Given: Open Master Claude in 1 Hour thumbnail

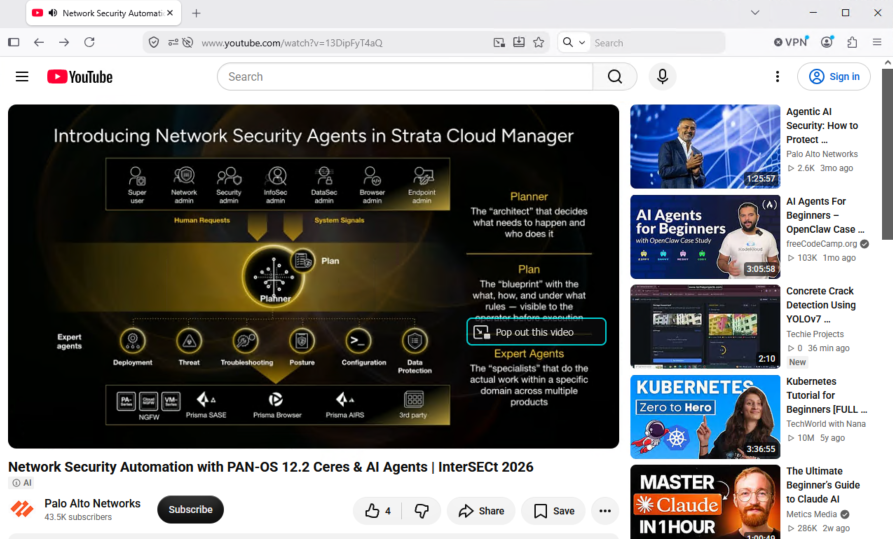Looking at the screenshot, I should (705, 502).
